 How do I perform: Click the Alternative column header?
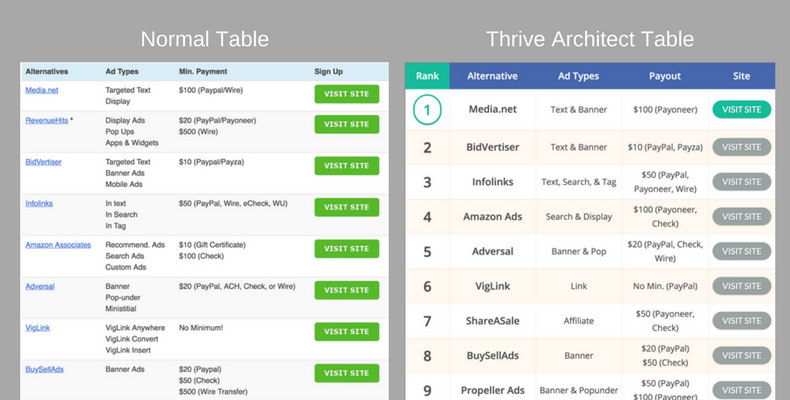[492, 76]
